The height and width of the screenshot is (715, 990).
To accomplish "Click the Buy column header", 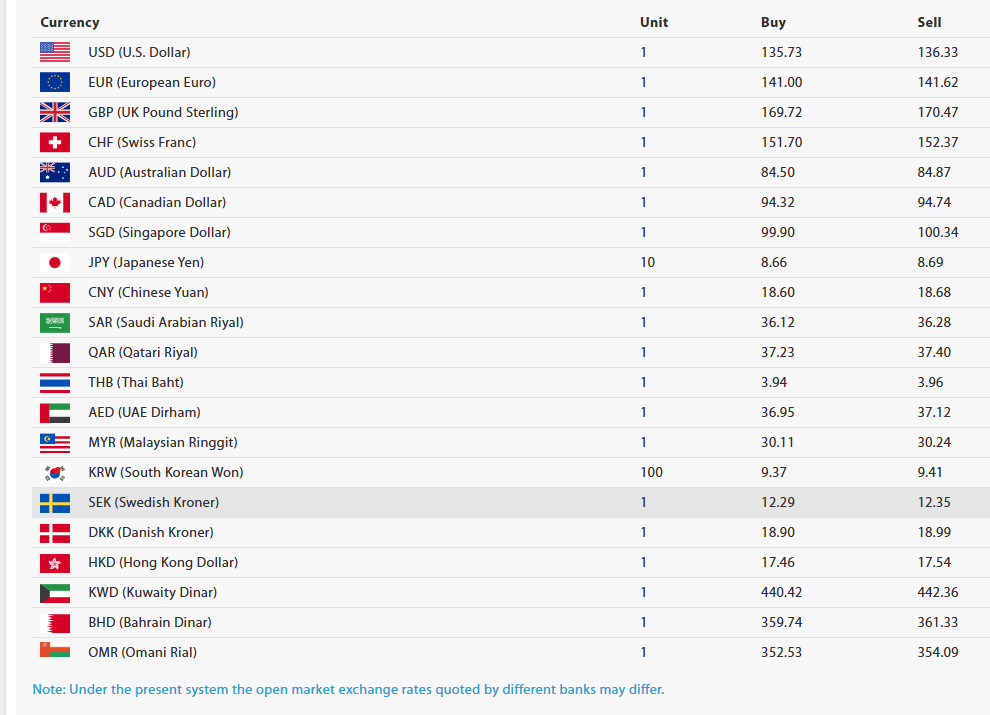I will 773,22.
